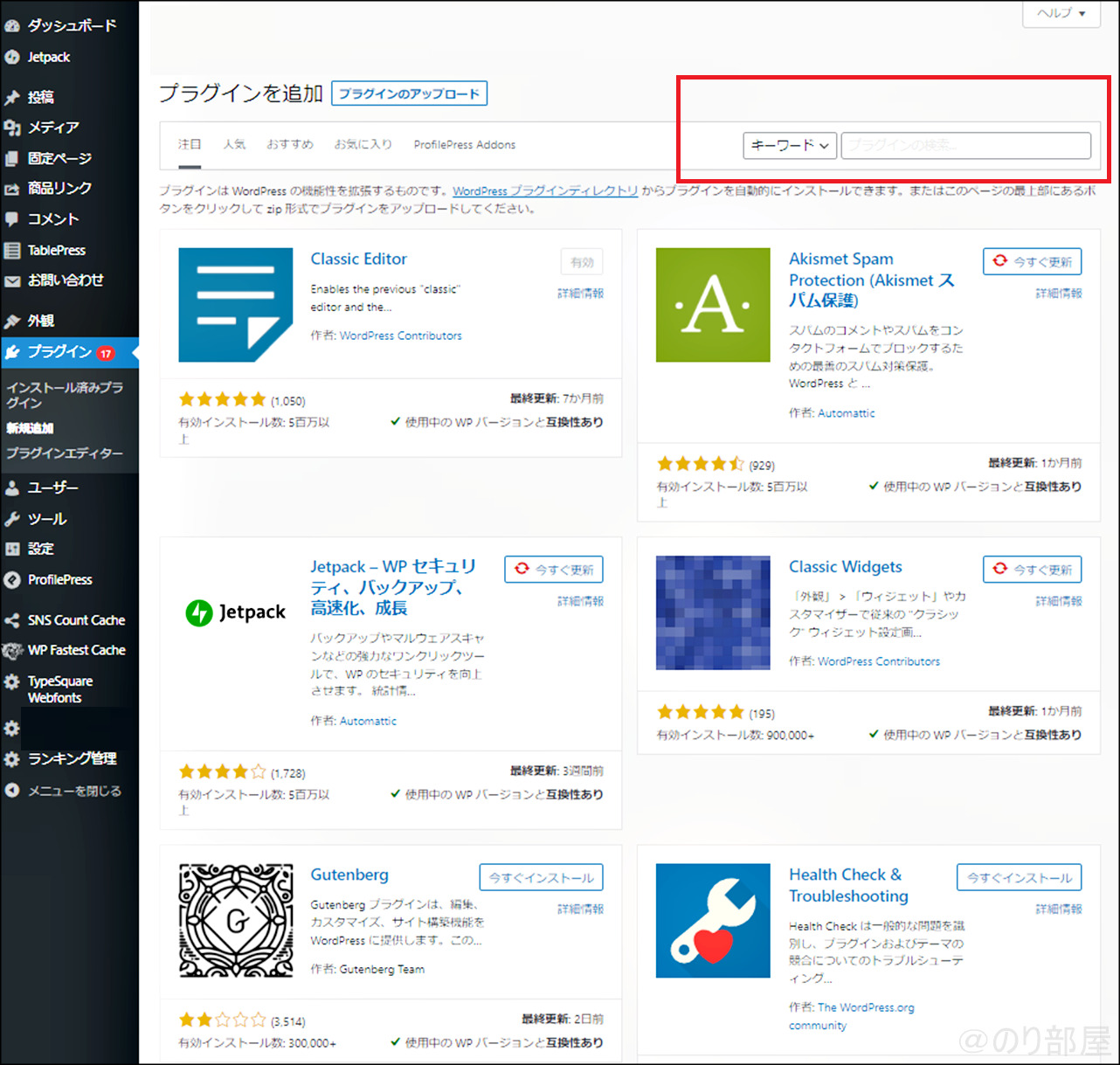Switch to the 人気 tab
Screen dimensions: 1120x1065
click(234, 145)
